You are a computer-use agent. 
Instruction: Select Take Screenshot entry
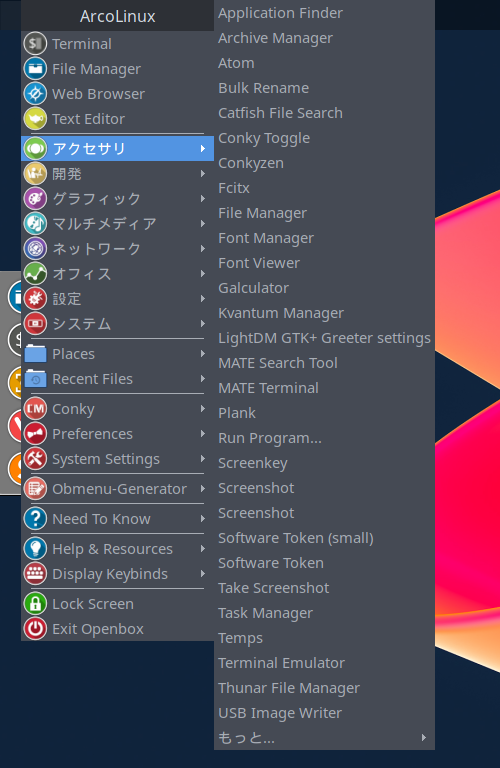coord(324,587)
